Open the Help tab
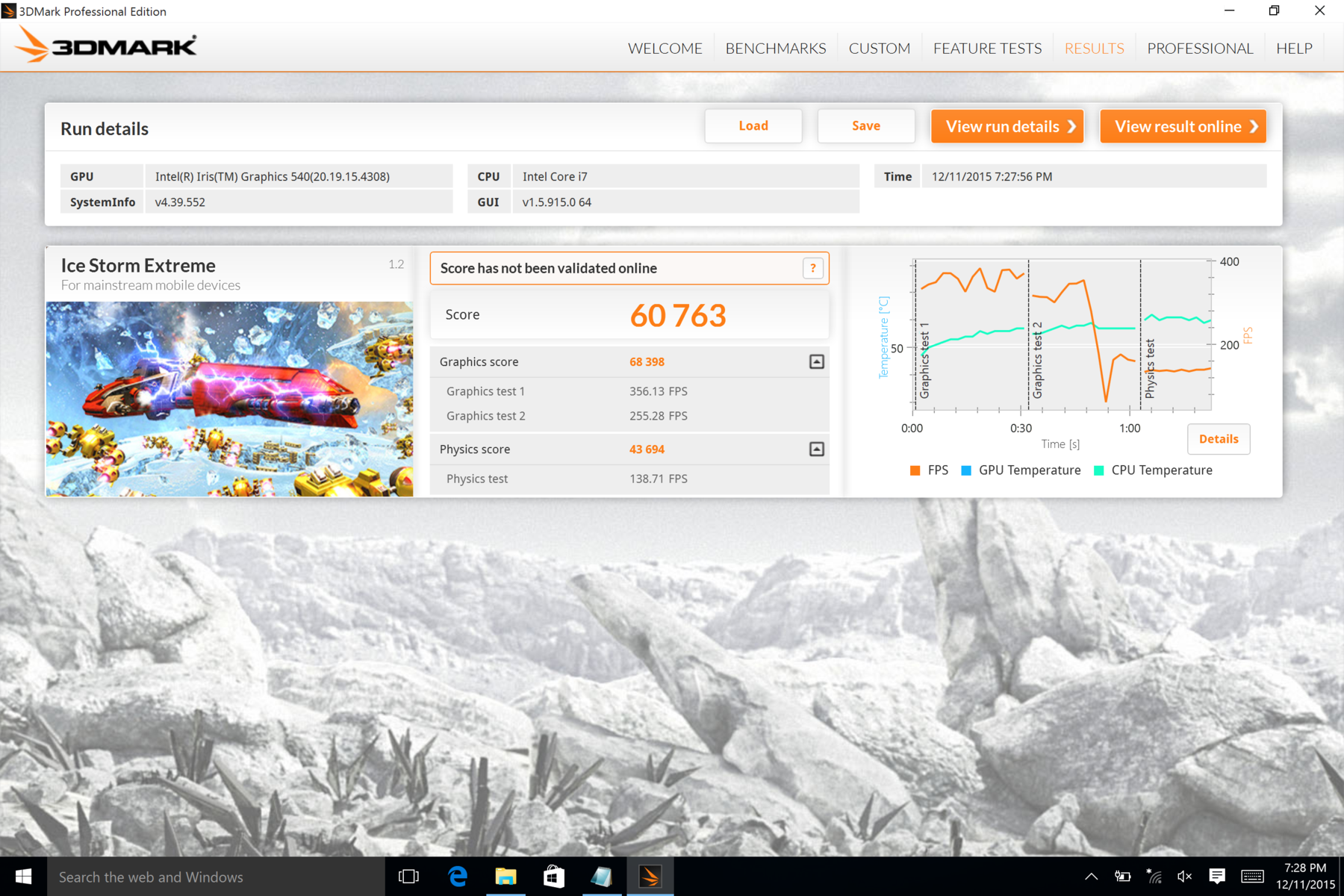Screen dimensions: 1344x896 pos(1294,49)
